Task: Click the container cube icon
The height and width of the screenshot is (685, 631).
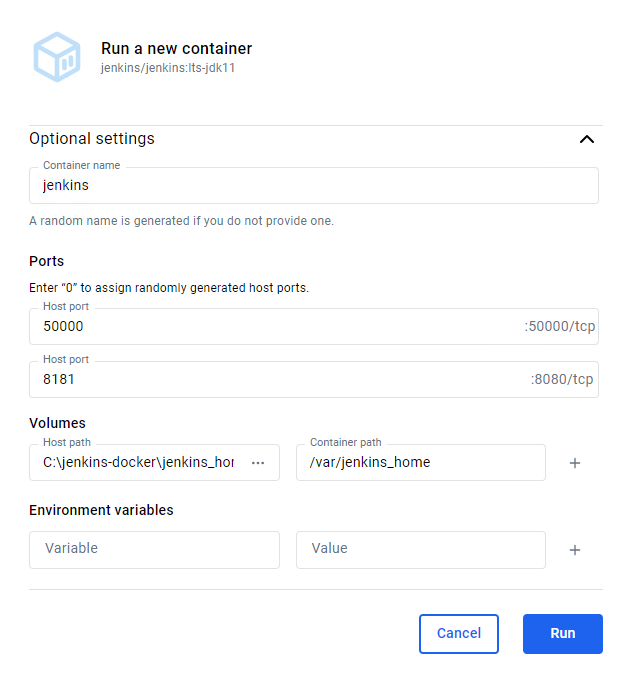Action: point(57,57)
